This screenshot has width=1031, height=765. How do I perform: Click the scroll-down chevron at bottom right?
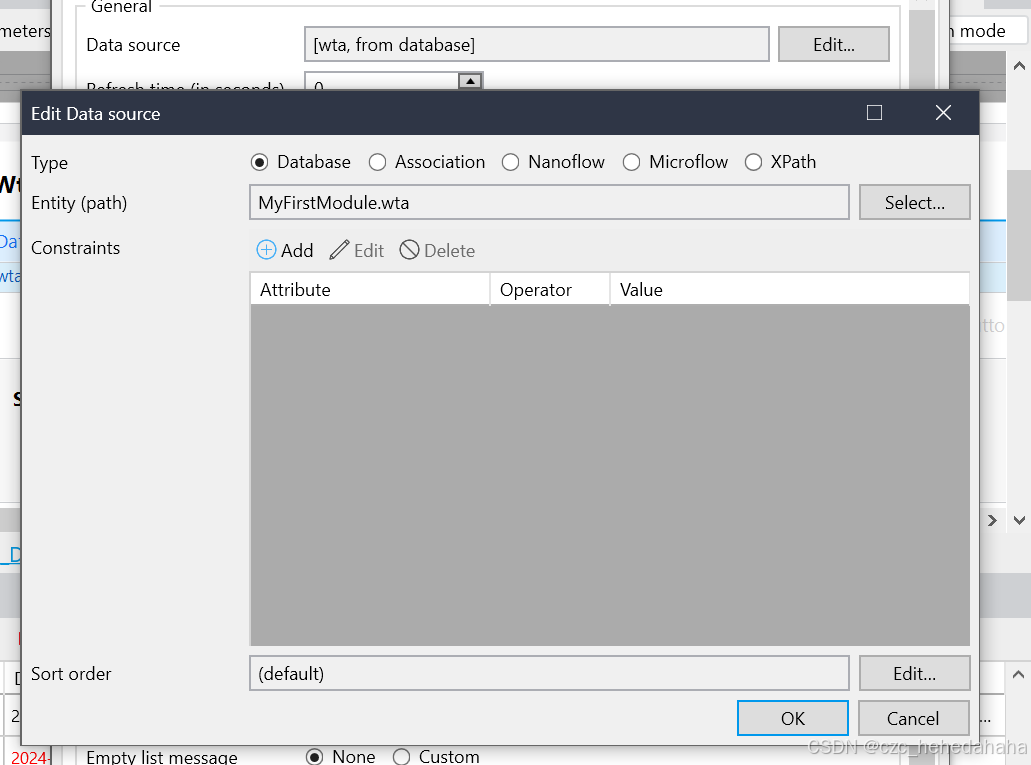1018,520
